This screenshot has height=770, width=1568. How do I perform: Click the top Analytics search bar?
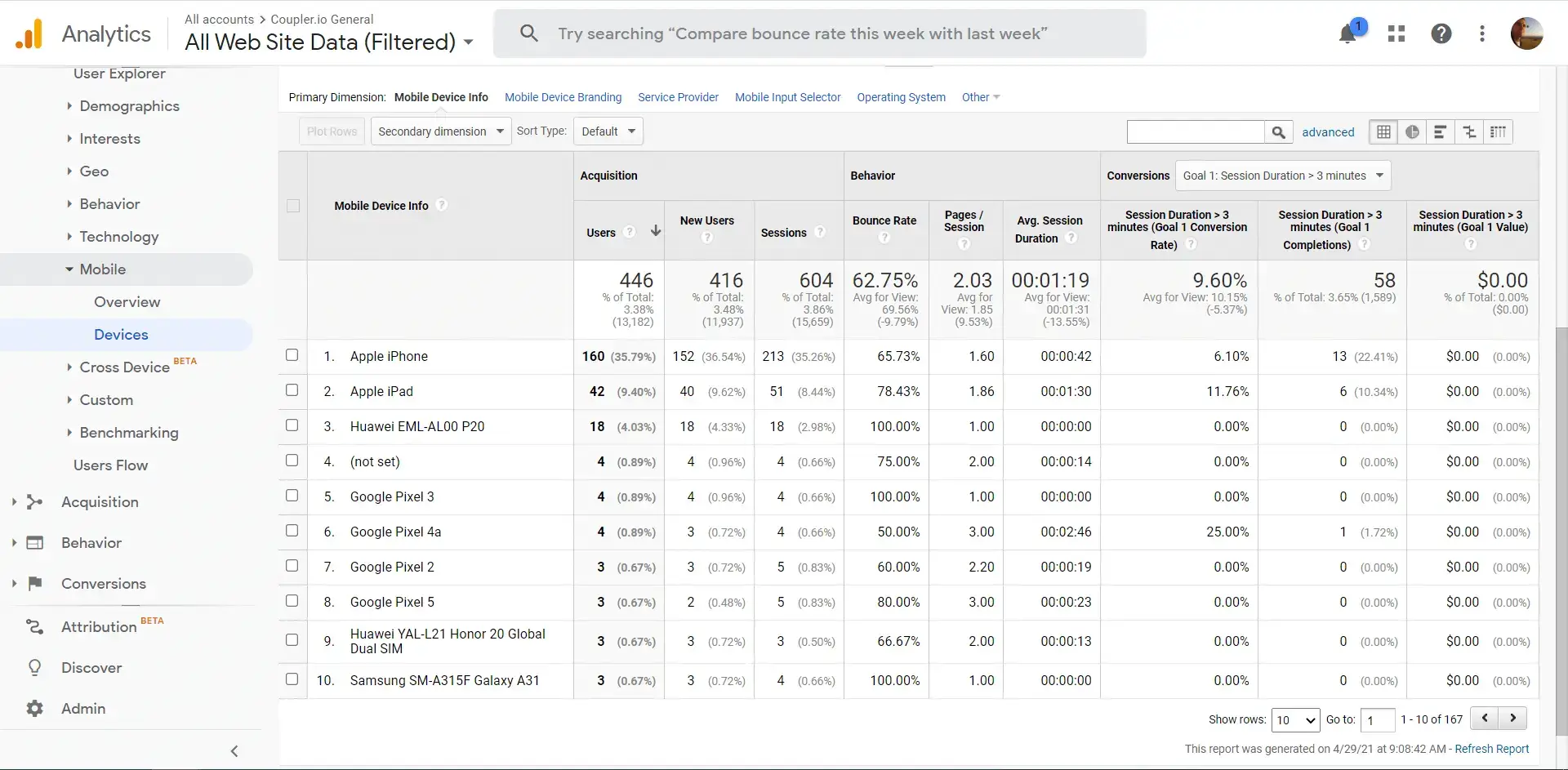coord(819,33)
